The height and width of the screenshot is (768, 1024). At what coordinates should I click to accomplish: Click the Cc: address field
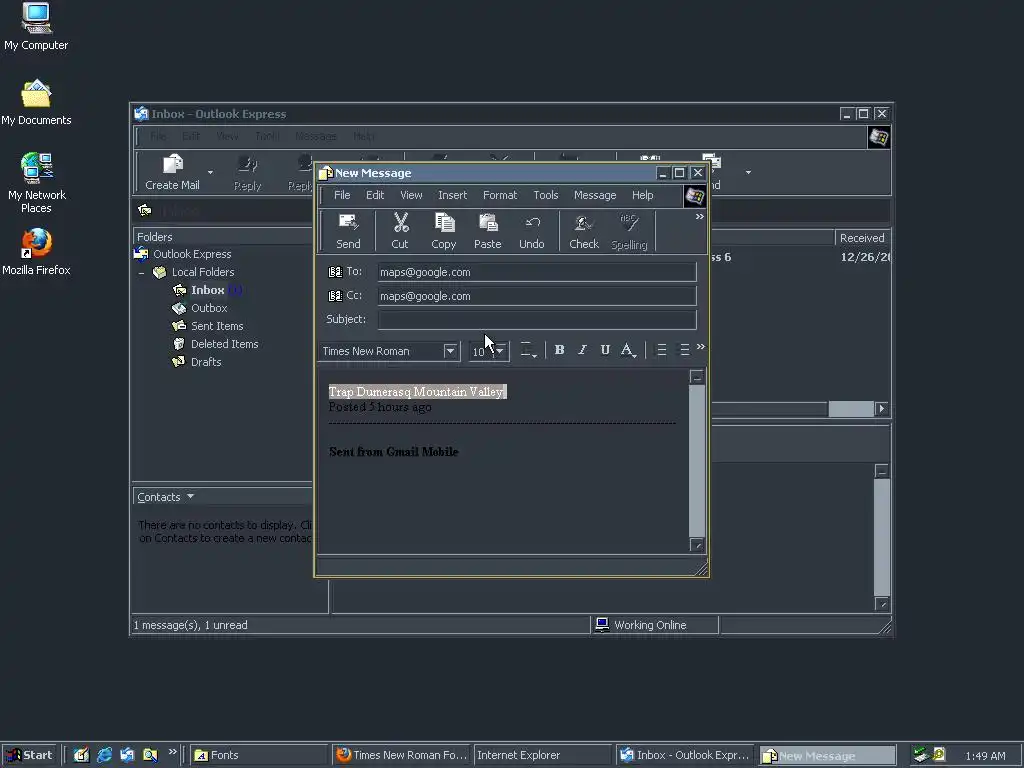[x=537, y=296]
